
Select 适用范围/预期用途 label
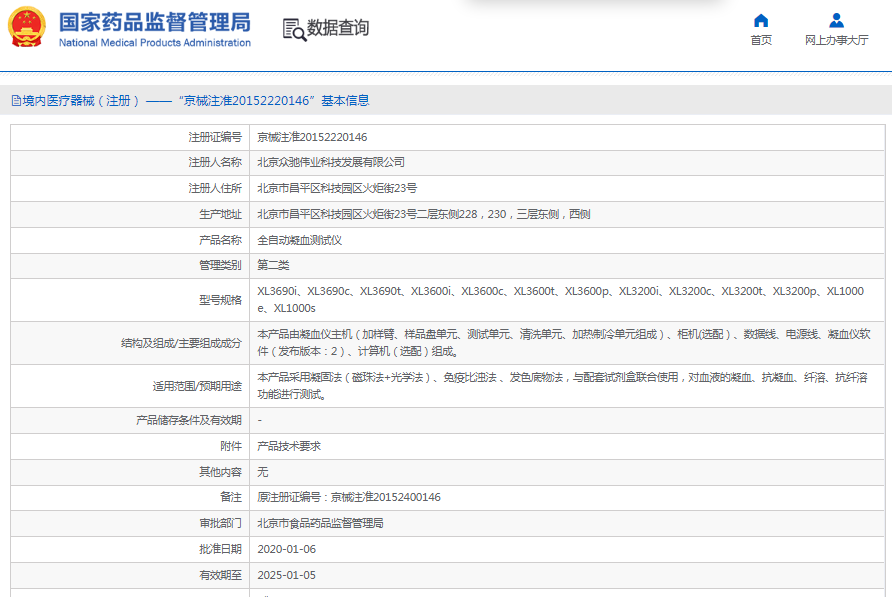point(197,386)
